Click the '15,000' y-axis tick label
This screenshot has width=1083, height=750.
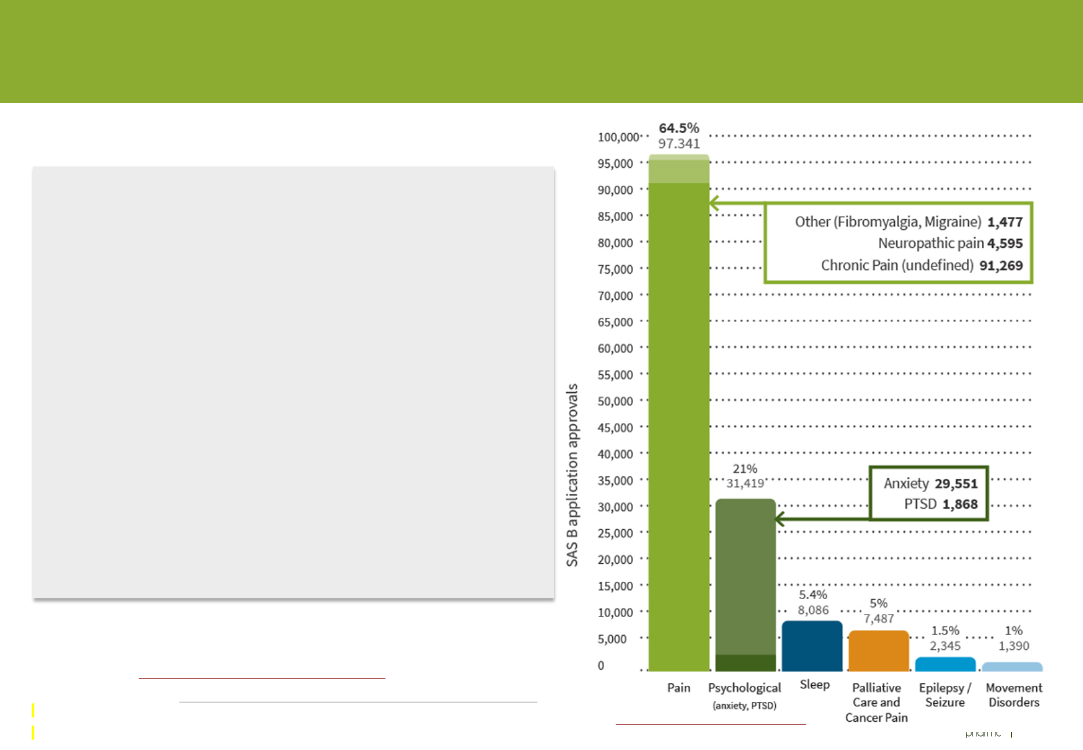tap(615, 586)
